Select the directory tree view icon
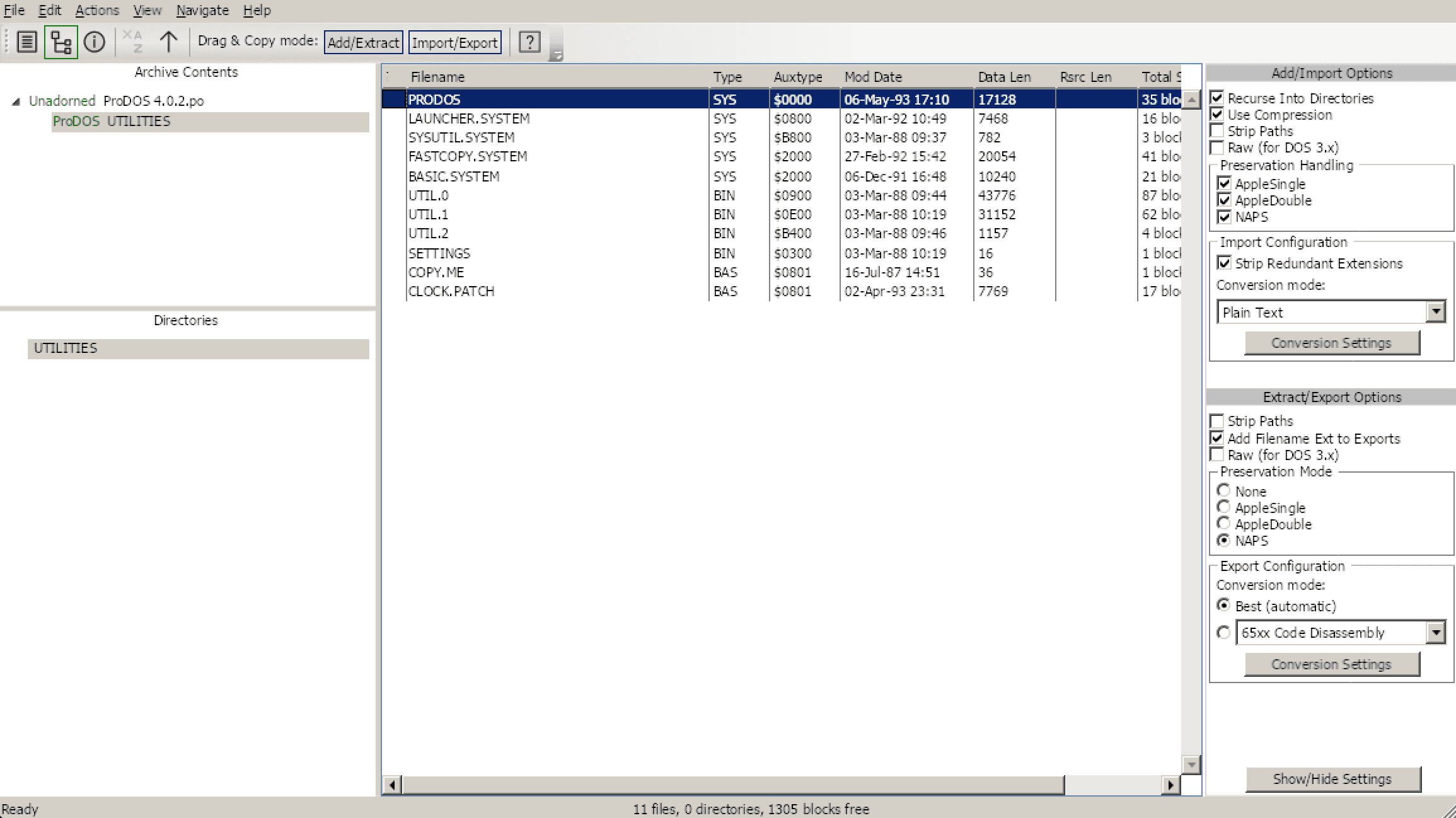This screenshot has height=818, width=1456. [x=61, y=42]
